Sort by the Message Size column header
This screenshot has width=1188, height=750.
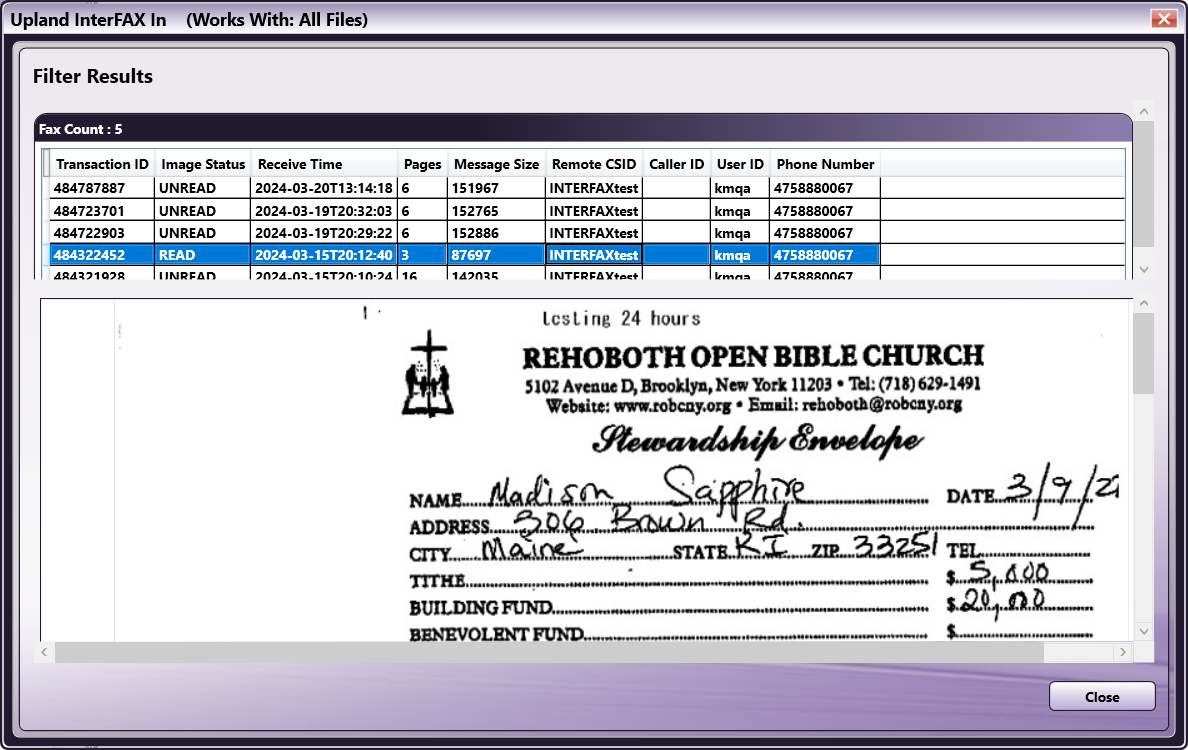point(496,164)
